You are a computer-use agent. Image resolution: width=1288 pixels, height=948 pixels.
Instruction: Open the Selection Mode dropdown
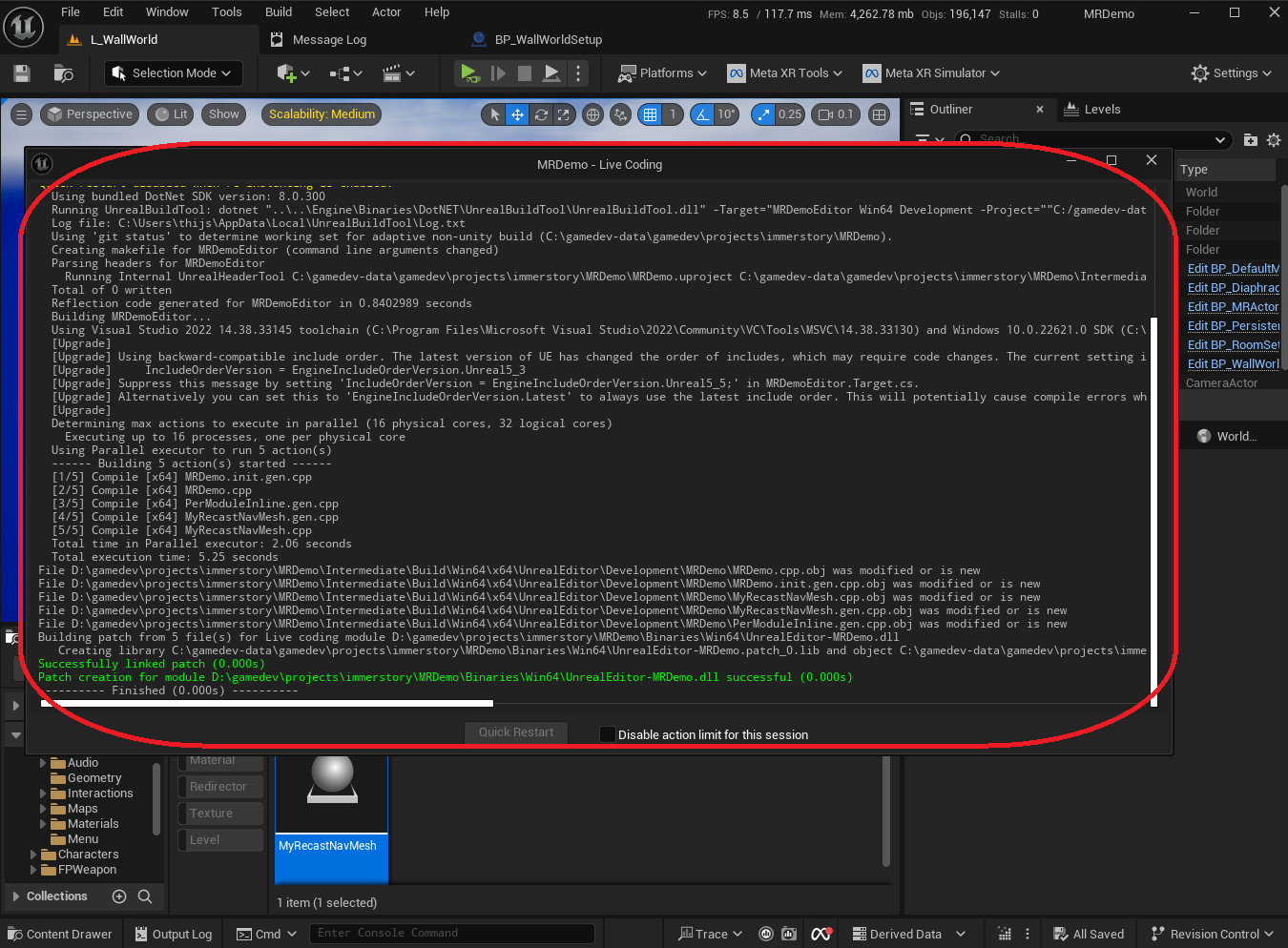pos(173,72)
